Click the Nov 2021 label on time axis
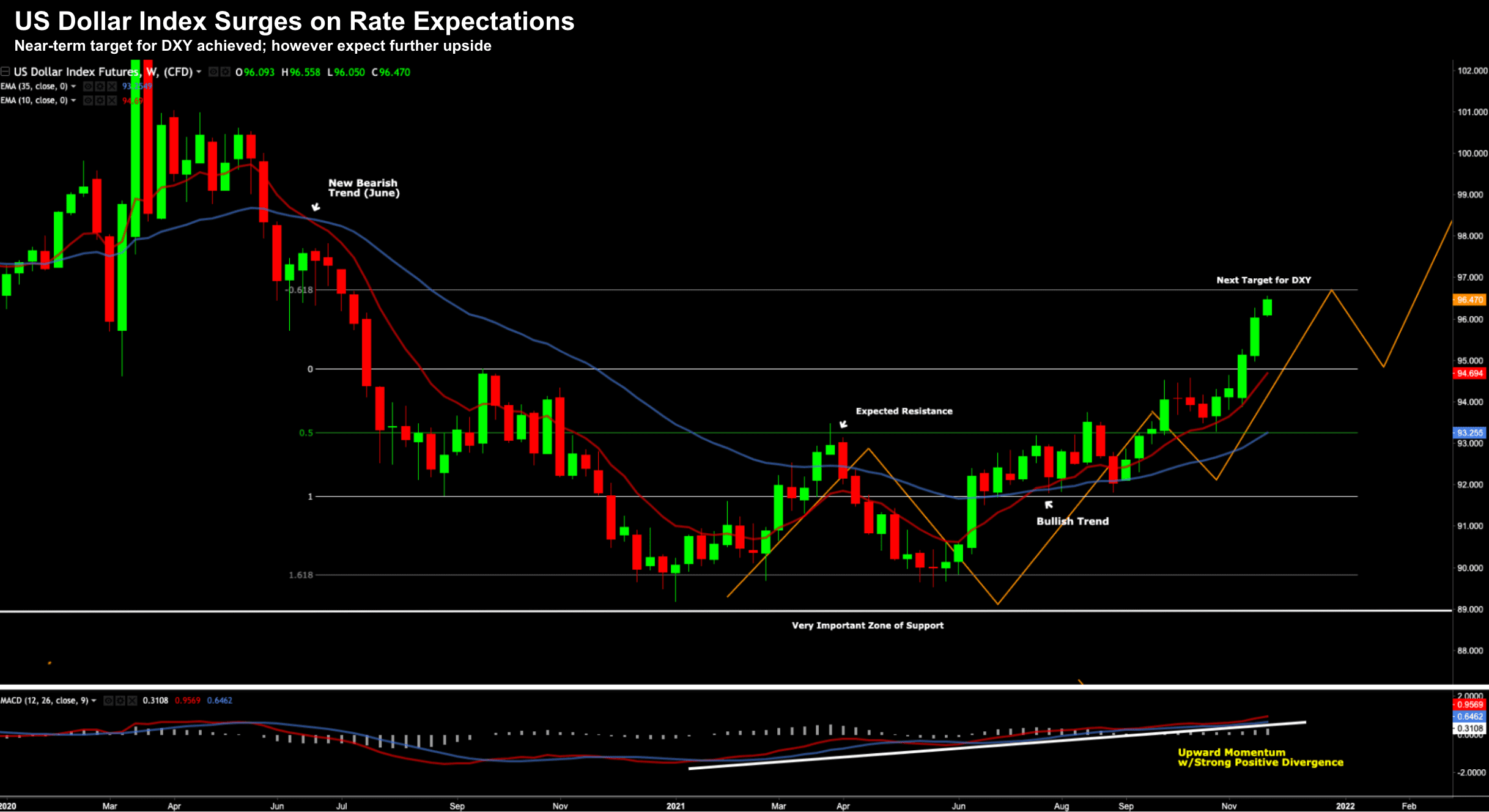Image resolution: width=1489 pixels, height=812 pixels. tap(1229, 806)
